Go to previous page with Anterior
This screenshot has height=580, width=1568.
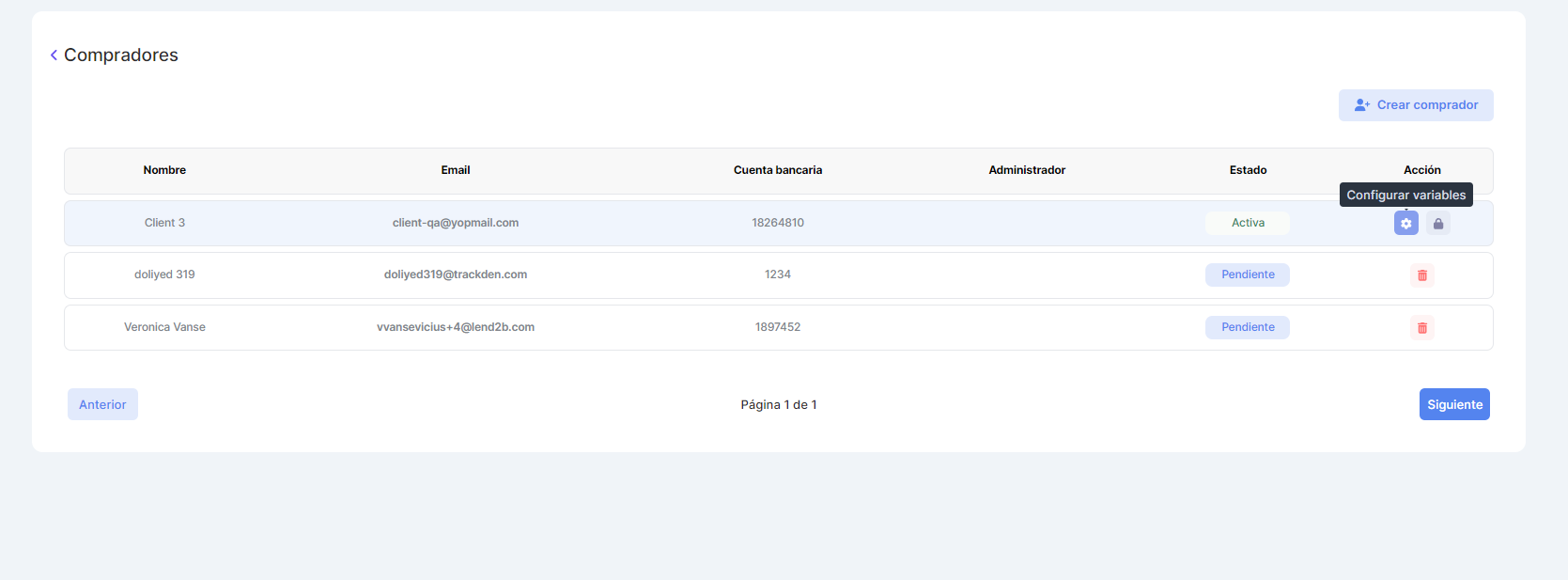(x=102, y=404)
